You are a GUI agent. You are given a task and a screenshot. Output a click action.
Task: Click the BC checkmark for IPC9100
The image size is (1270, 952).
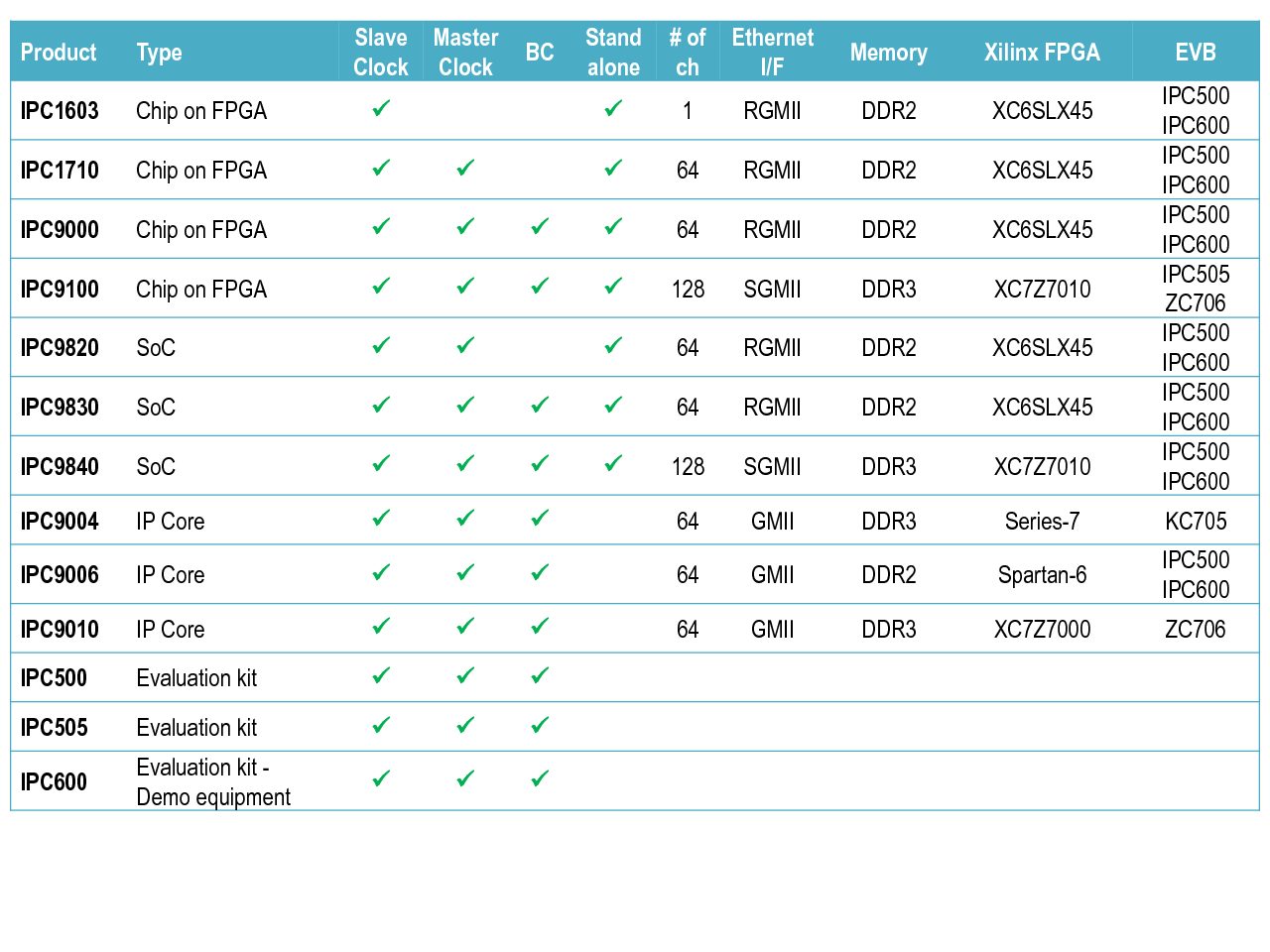(540, 286)
